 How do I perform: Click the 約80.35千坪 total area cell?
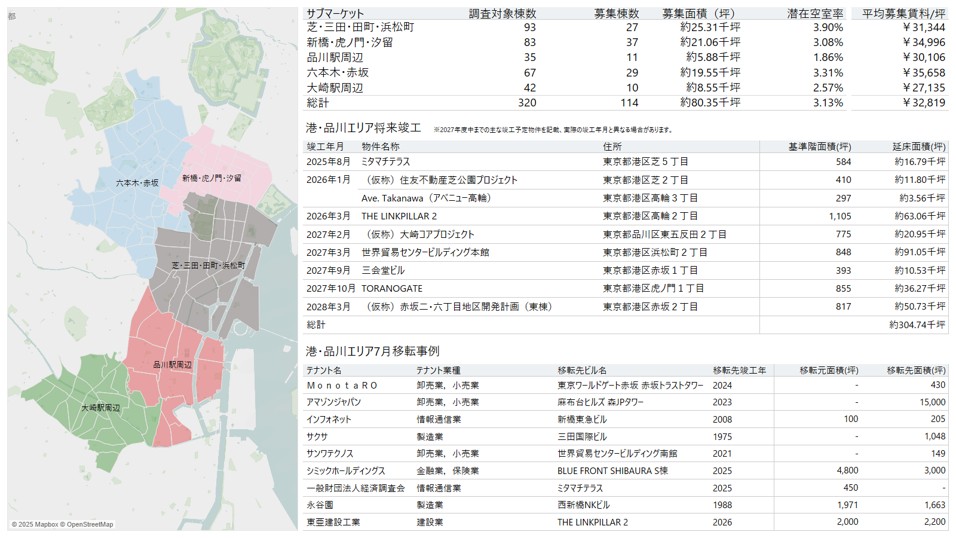(x=710, y=102)
